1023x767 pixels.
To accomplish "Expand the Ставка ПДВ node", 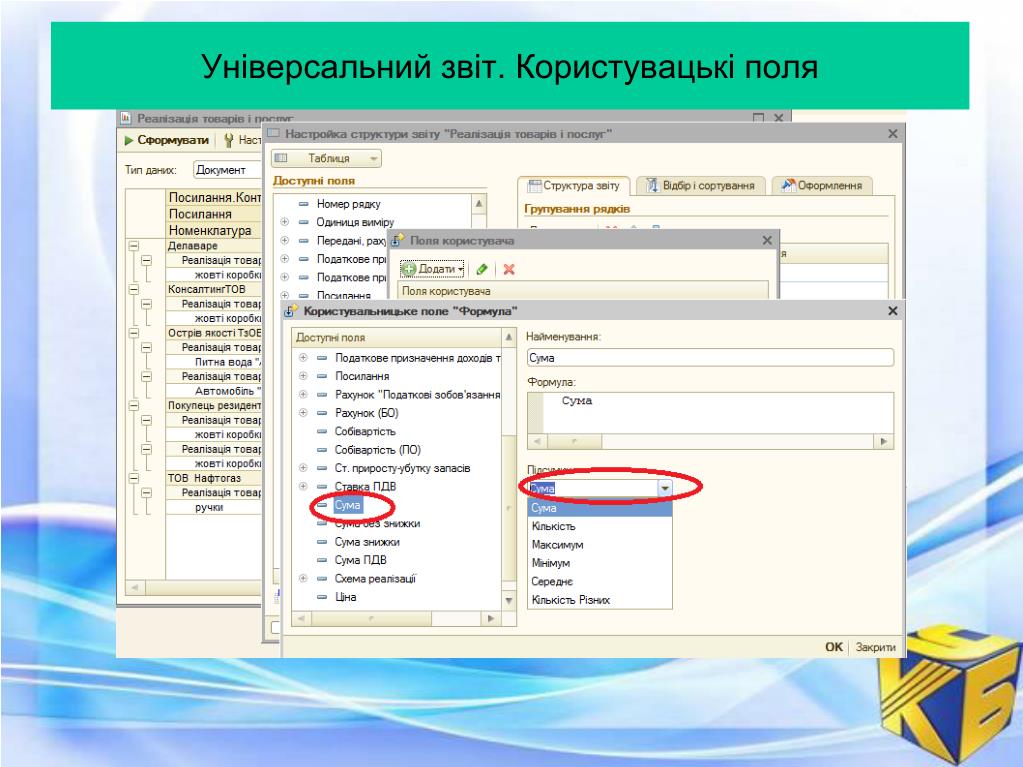I will pyautogui.click(x=303, y=487).
